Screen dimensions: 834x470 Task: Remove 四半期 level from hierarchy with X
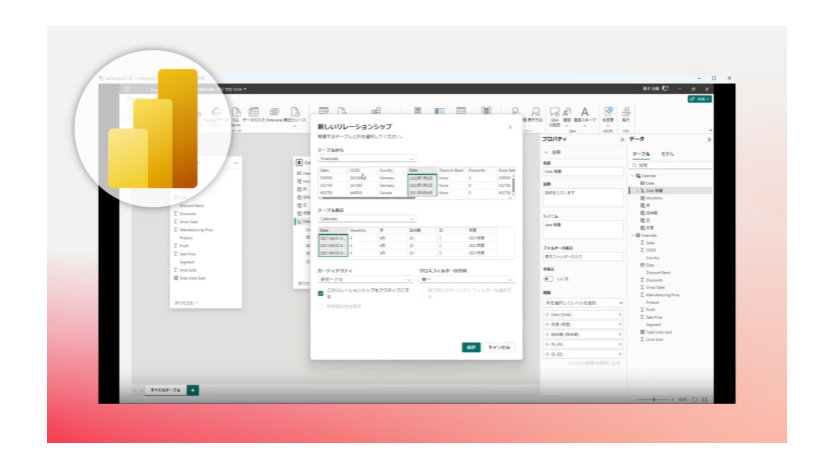click(620, 334)
